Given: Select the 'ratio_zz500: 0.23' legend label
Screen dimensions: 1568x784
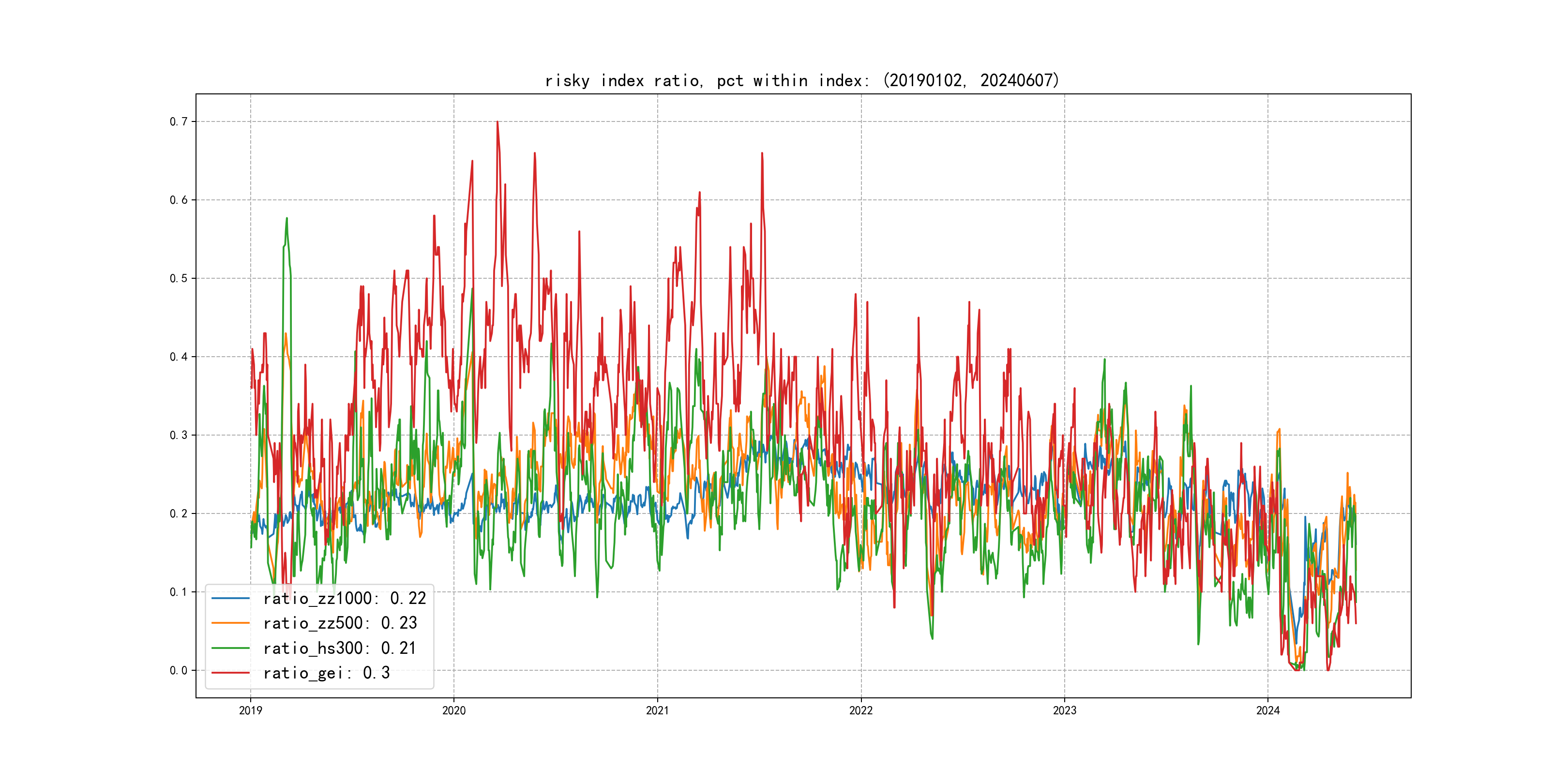Looking at the screenshot, I should [x=340, y=623].
